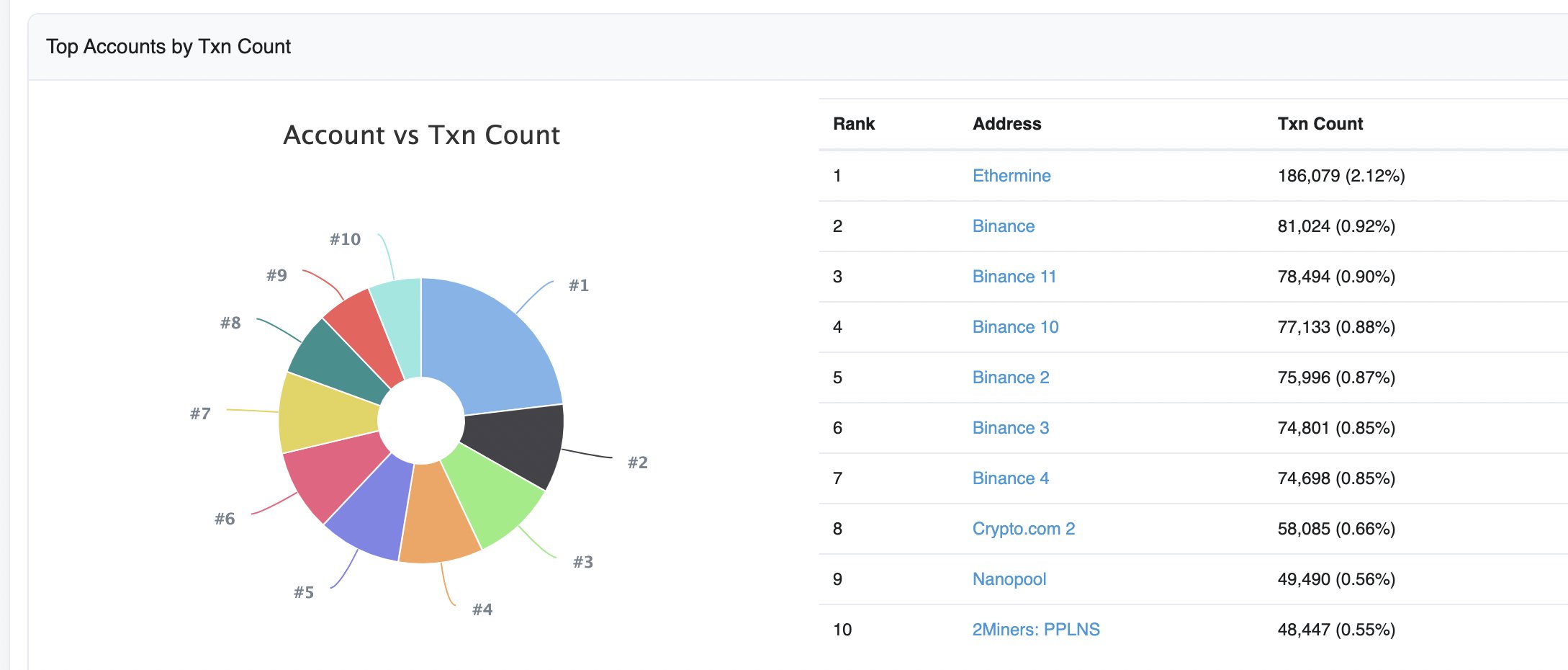The width and height of the screenshot is (1568, 670).
Task: Open the Nanopool address link
Action: tap(1009, 579)
